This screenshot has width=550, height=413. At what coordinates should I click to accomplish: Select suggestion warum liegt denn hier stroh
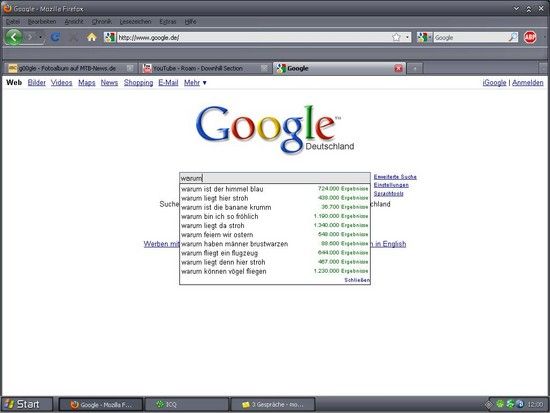pyautogui.click(x=275, y=262)
